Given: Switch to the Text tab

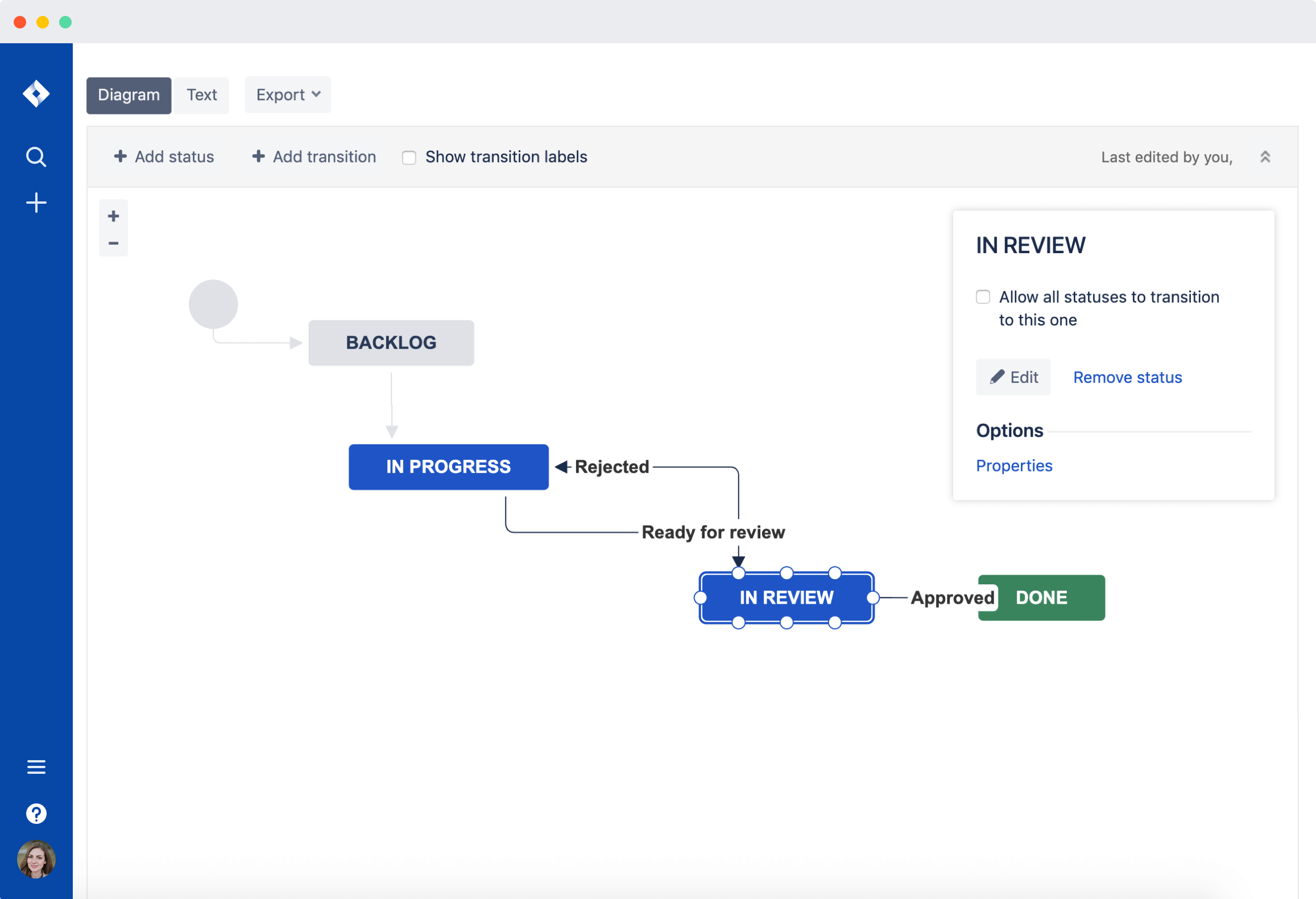Looking at the screenshot, I should [201, 94].
